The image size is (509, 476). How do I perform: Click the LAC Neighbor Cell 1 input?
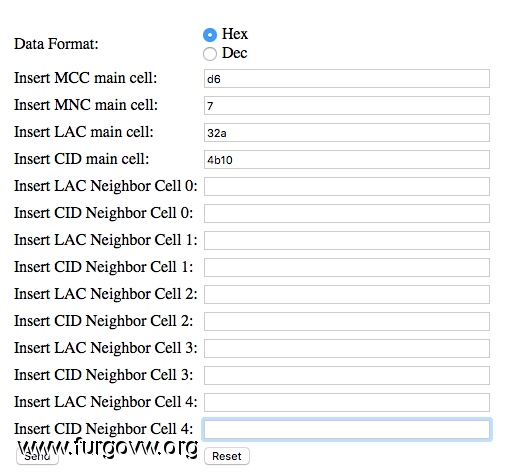point(347,241)
